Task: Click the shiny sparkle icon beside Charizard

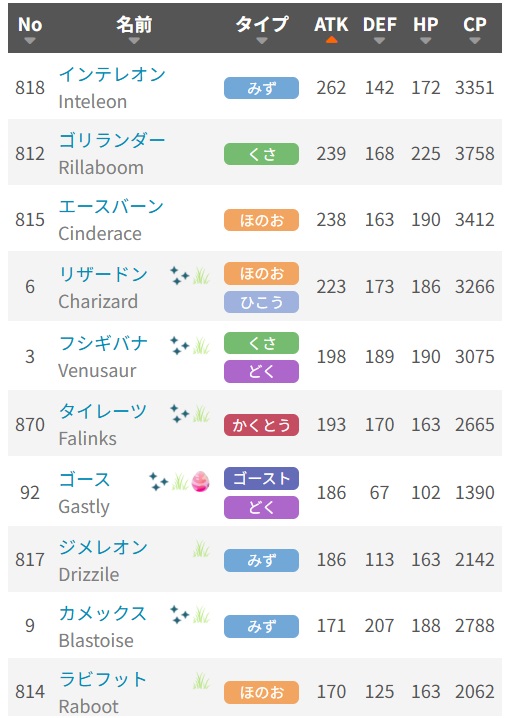Action: pos(180,276)
